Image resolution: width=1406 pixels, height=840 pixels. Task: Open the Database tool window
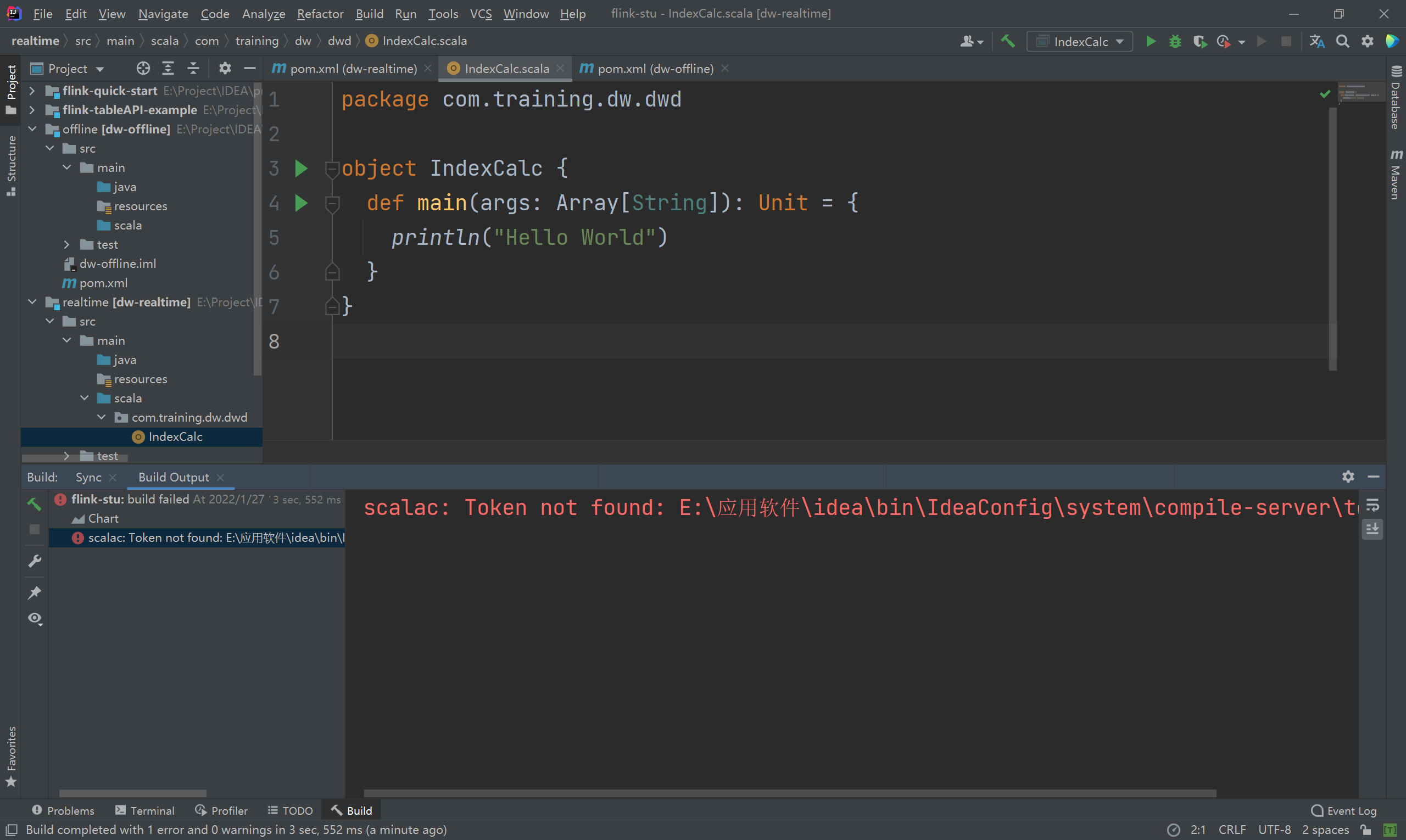click(1396, 97)
